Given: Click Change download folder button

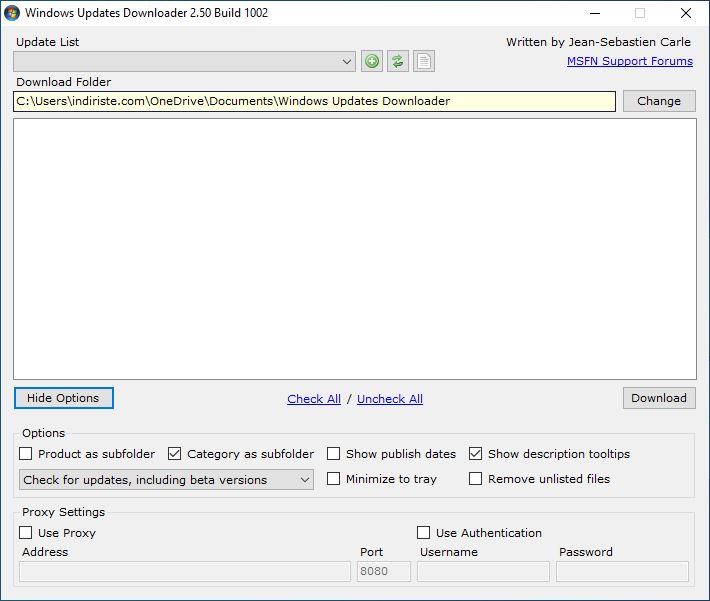Looking at the screenshot, I should (x=659, y=101).
